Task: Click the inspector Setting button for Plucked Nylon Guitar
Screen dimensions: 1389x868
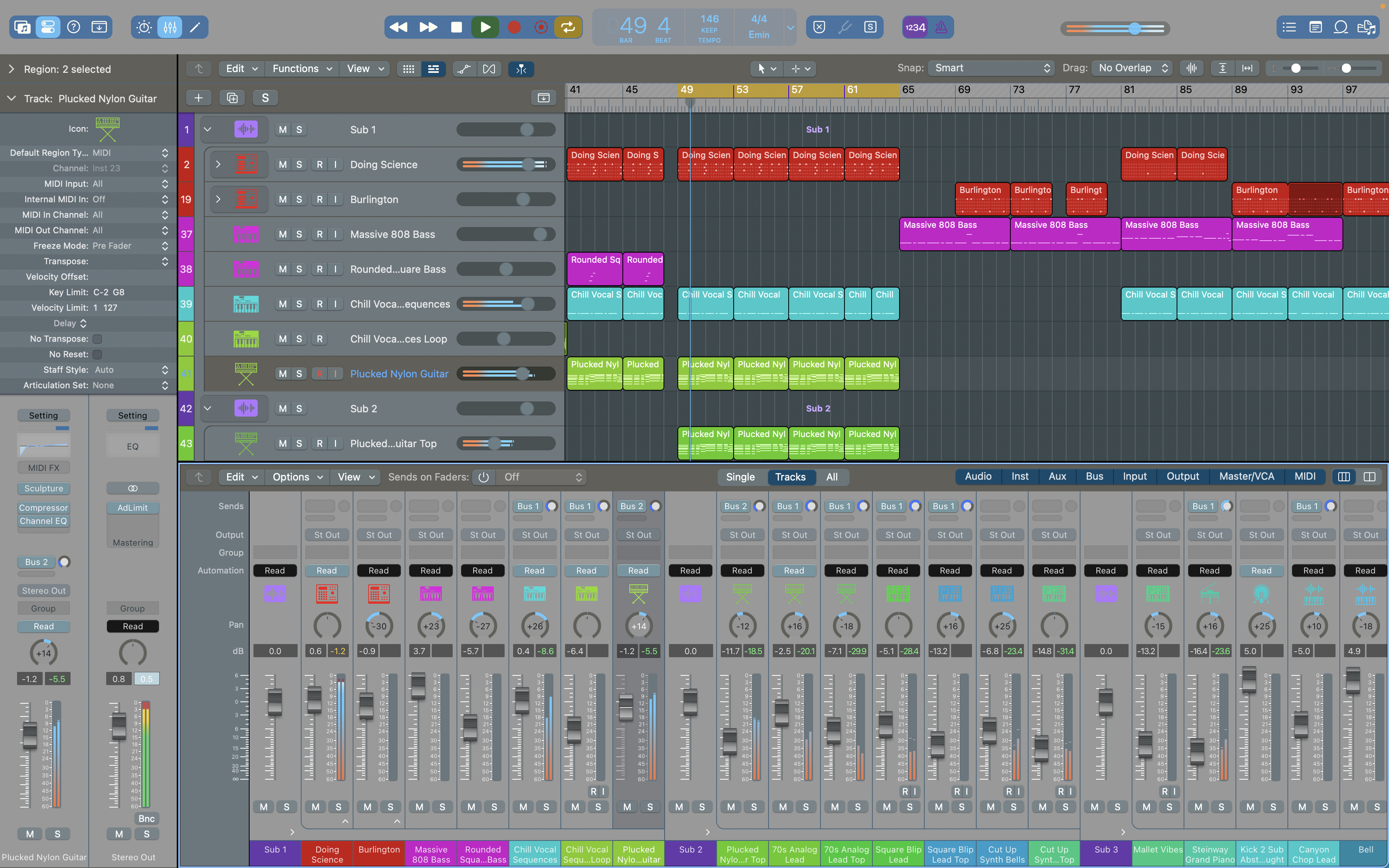Action: pos(44,416)
